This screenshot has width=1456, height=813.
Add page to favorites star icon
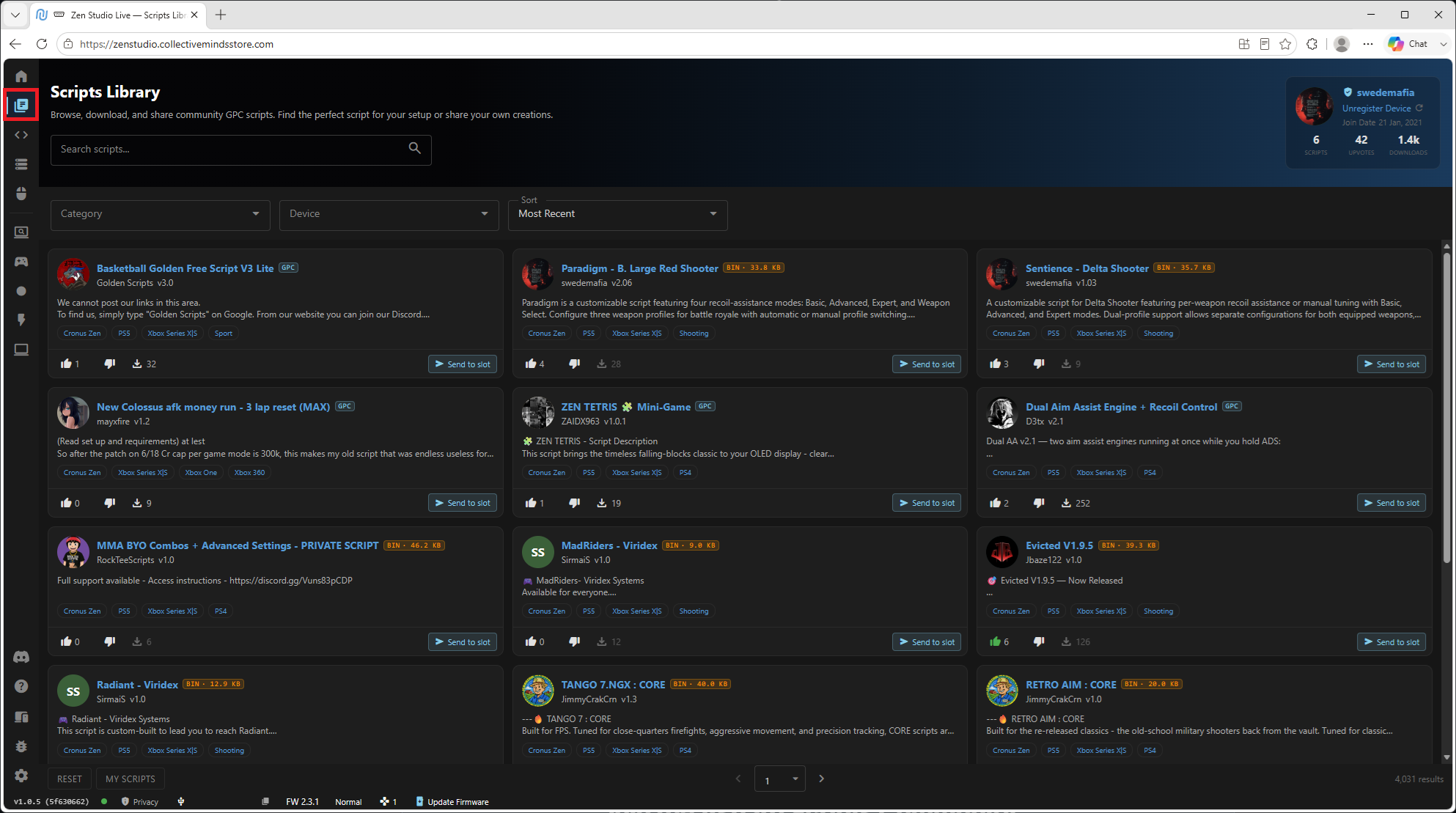click(x=1285, y=44)
